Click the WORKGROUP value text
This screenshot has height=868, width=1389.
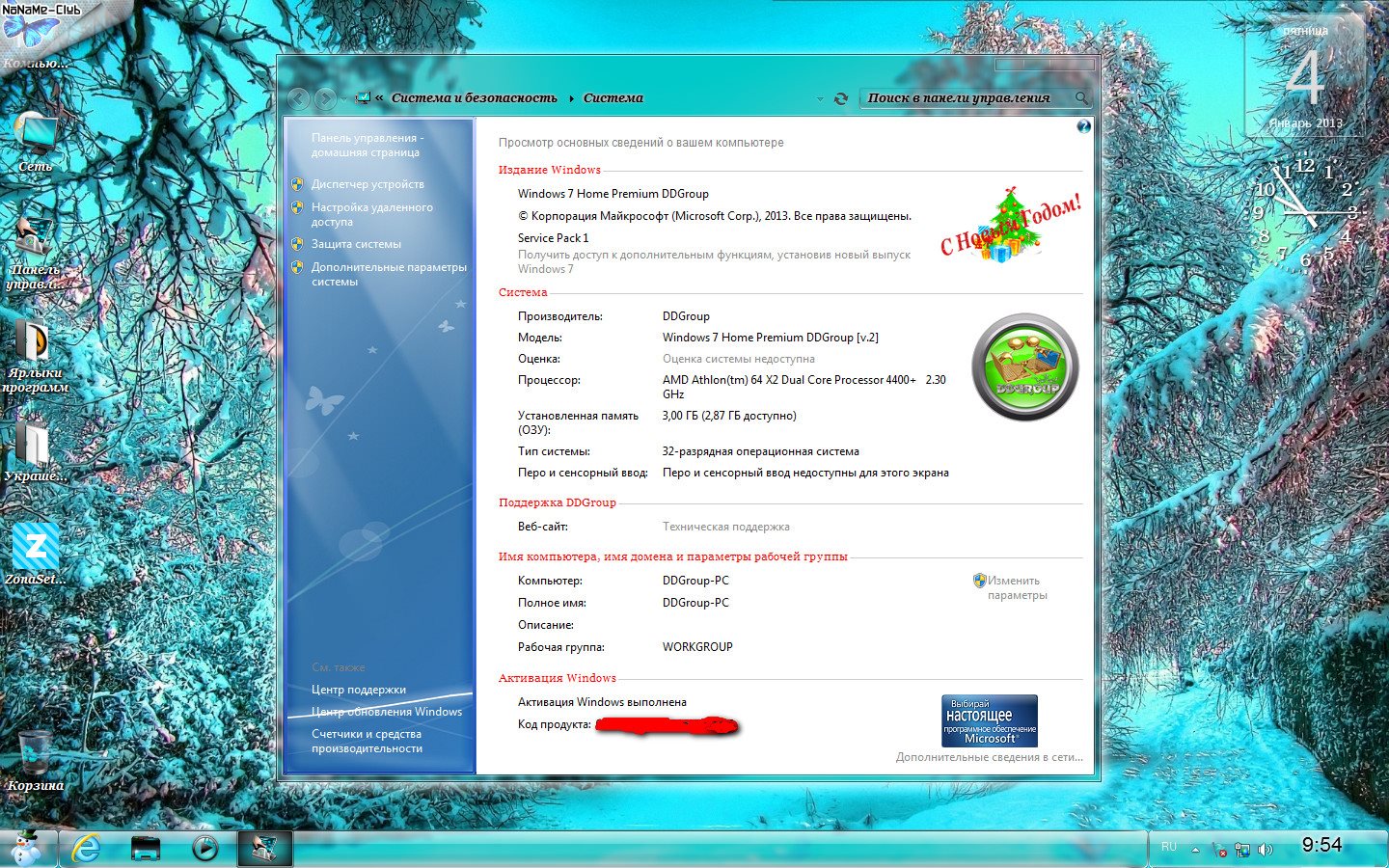697,646
